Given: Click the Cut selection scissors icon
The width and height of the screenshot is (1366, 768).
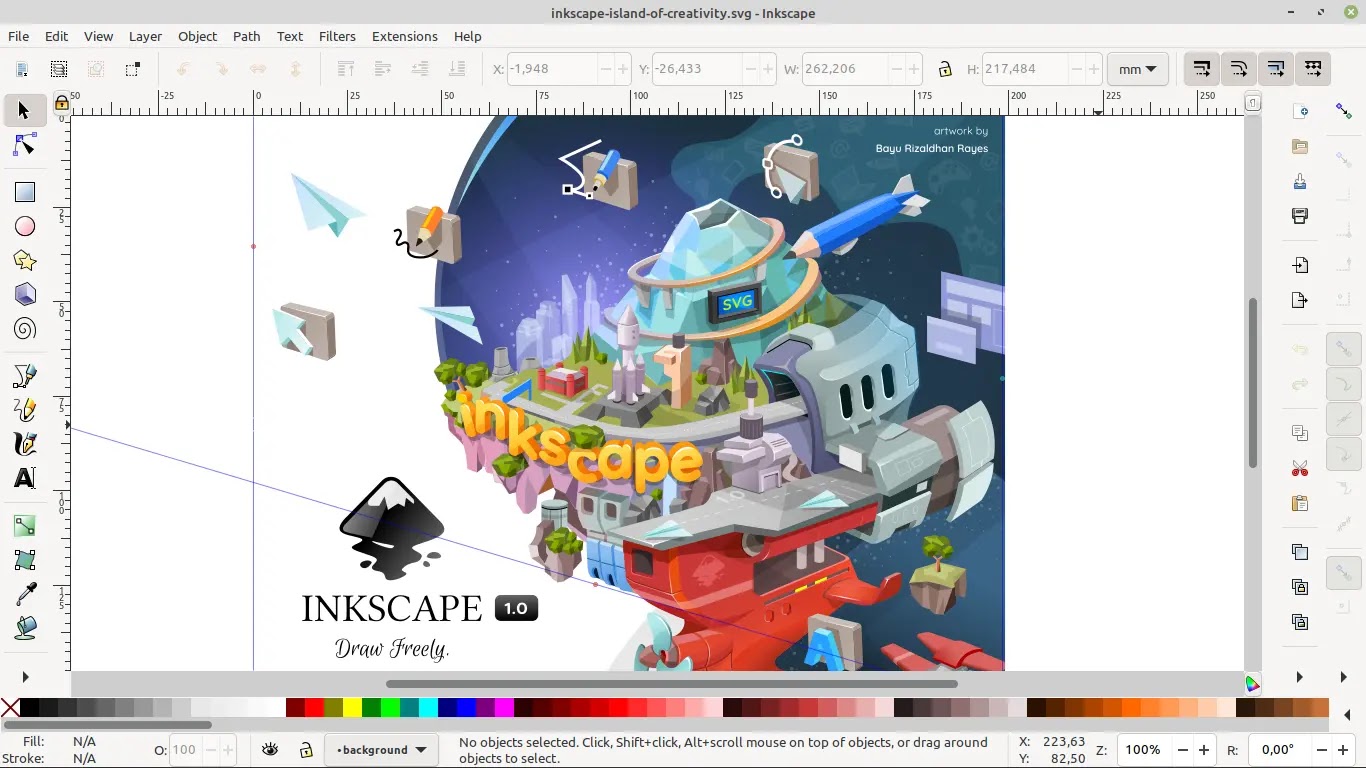Looking at the screenshot, I should tap(1299, 468).
